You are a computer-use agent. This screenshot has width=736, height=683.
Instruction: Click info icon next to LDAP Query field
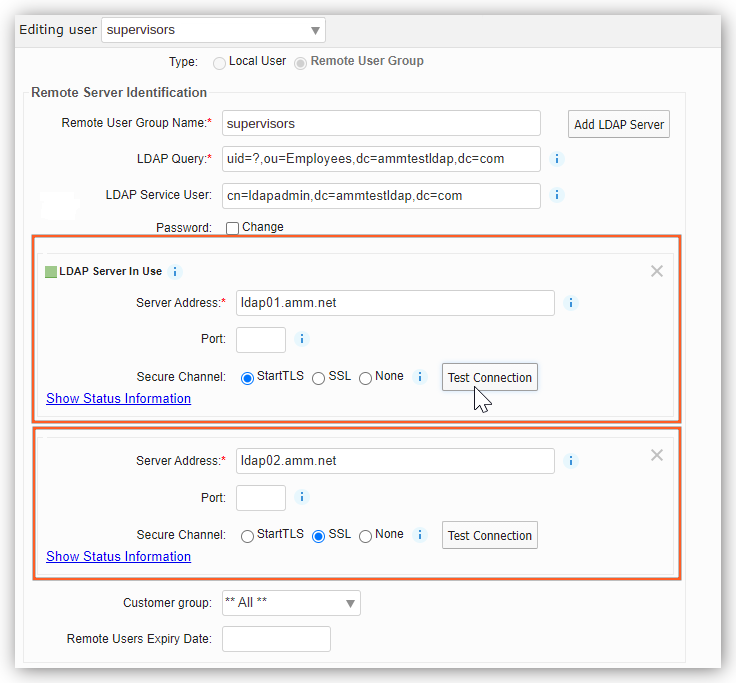[x=558, y=159]
